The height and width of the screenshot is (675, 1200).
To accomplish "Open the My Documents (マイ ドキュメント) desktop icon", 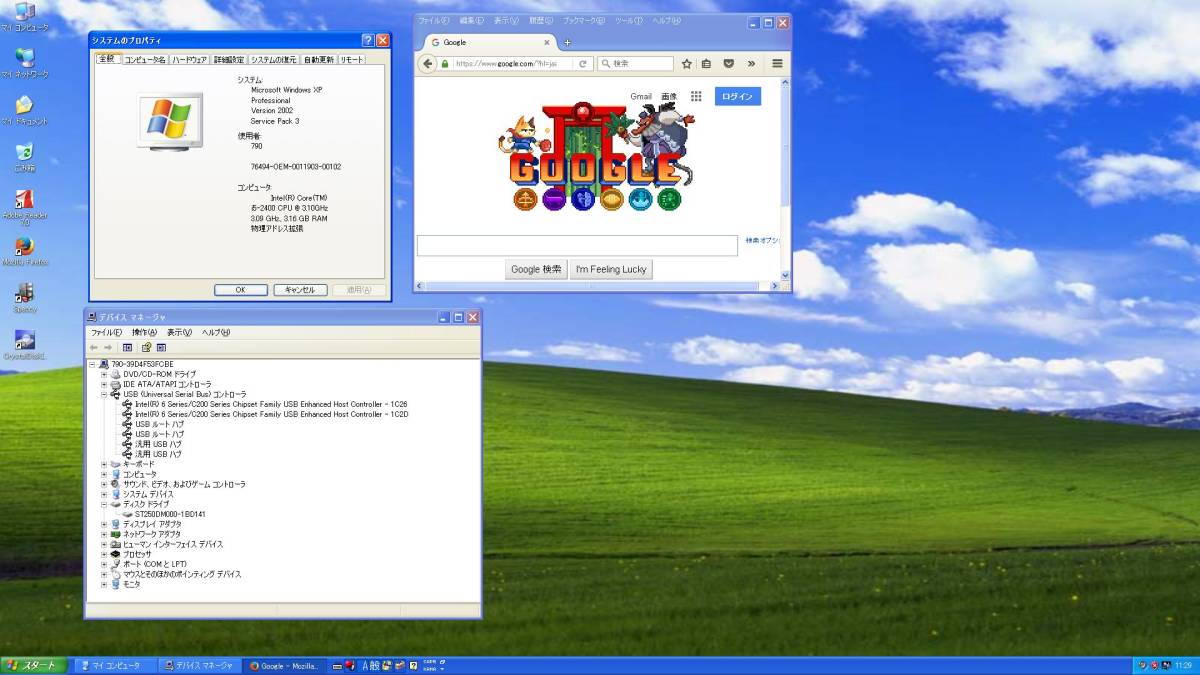I will coord(24,110).
